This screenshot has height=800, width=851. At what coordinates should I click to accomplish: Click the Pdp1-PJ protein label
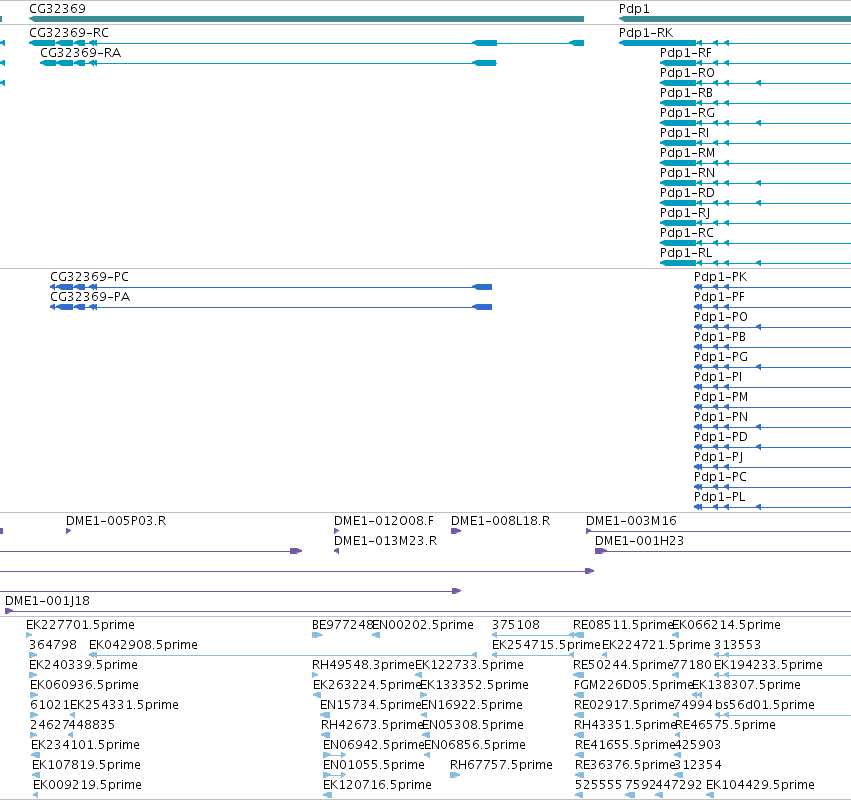(x=719, y=457)
